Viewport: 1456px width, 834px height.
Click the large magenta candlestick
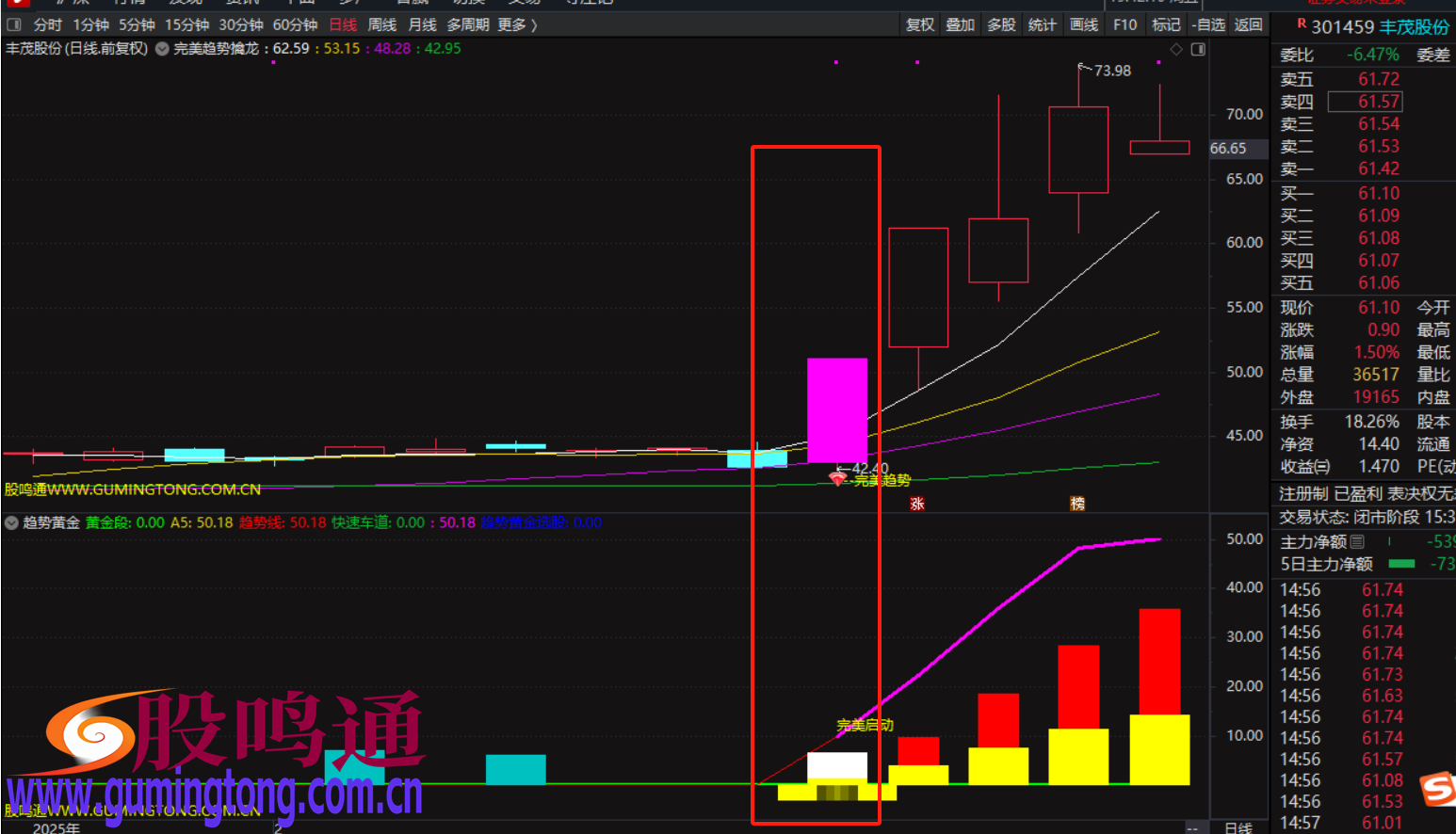(836, 409)
